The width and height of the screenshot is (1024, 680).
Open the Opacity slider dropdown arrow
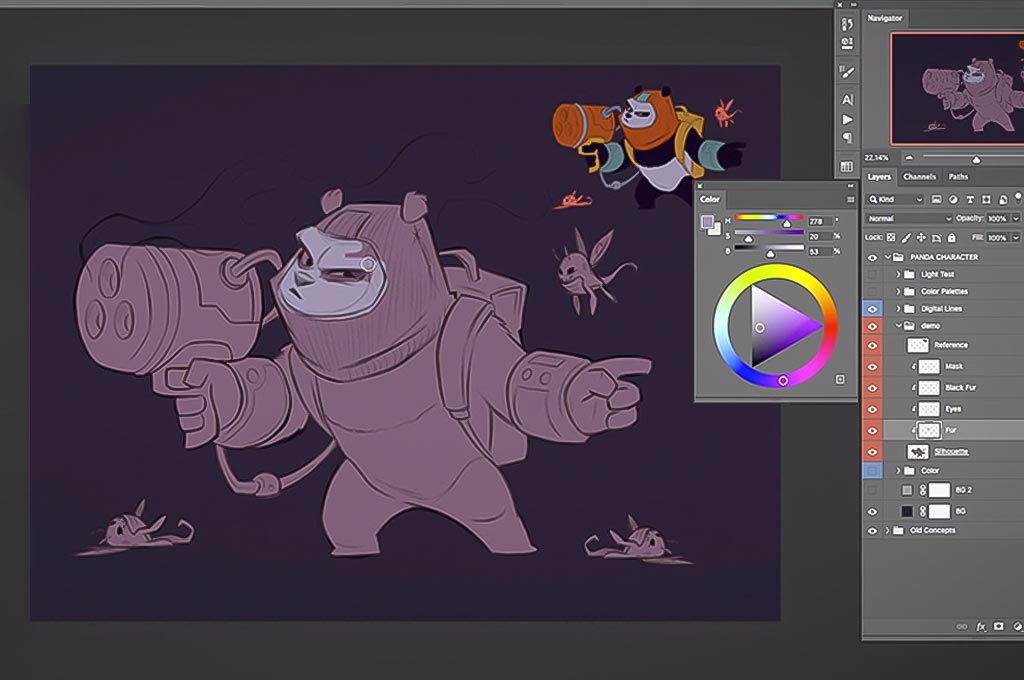click(x=1015, y=219)
